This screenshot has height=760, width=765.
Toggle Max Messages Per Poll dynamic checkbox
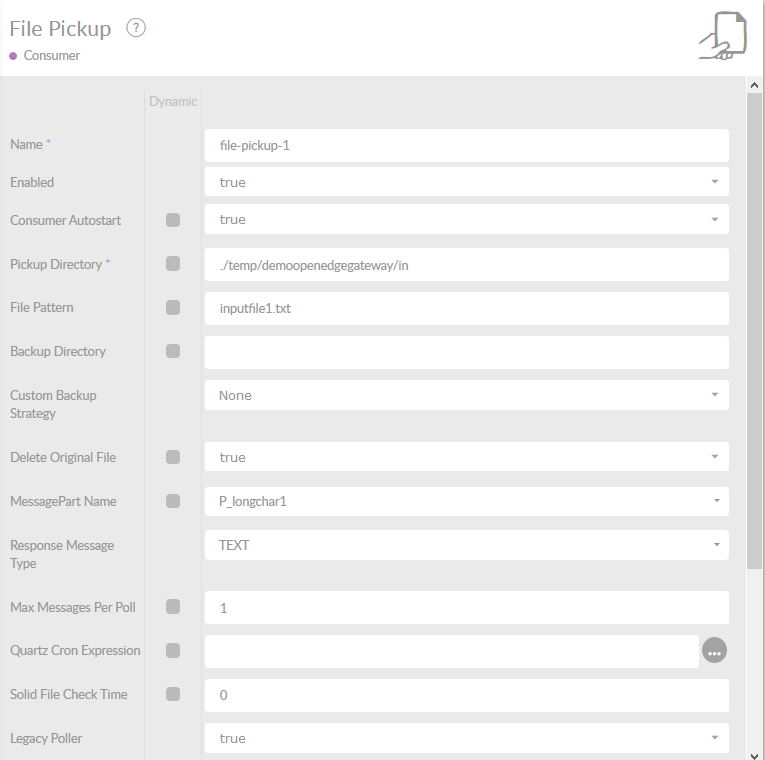tap(173, 607)
